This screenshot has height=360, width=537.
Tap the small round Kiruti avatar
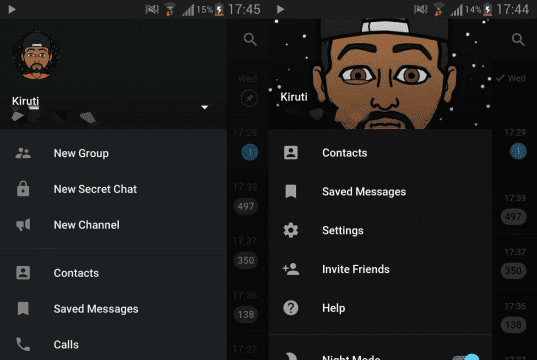tap(36, 55)
